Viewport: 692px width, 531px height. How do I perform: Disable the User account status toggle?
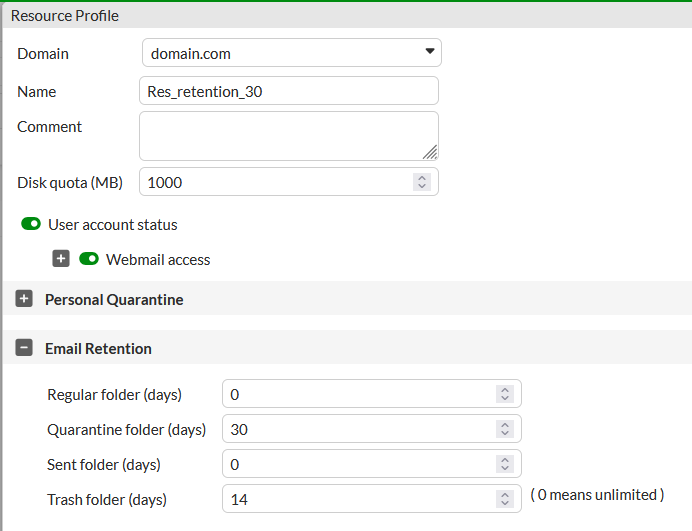point(31,224)
